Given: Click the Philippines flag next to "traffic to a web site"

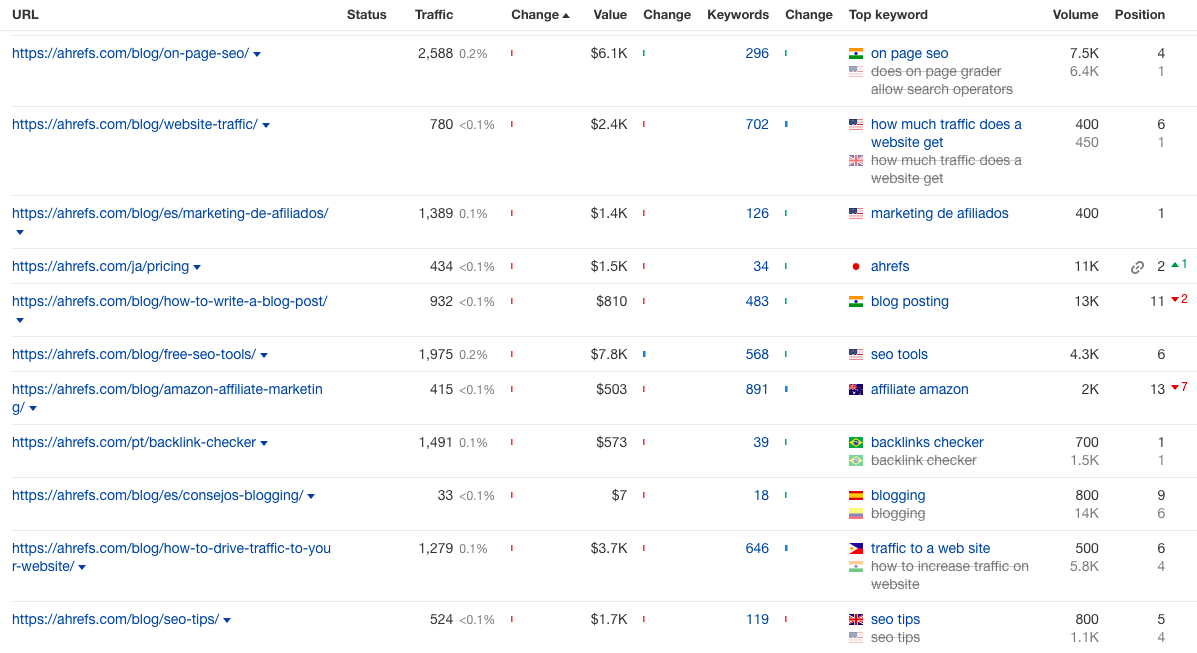Looking at the screenshot, I should click(x=855, y=548).
